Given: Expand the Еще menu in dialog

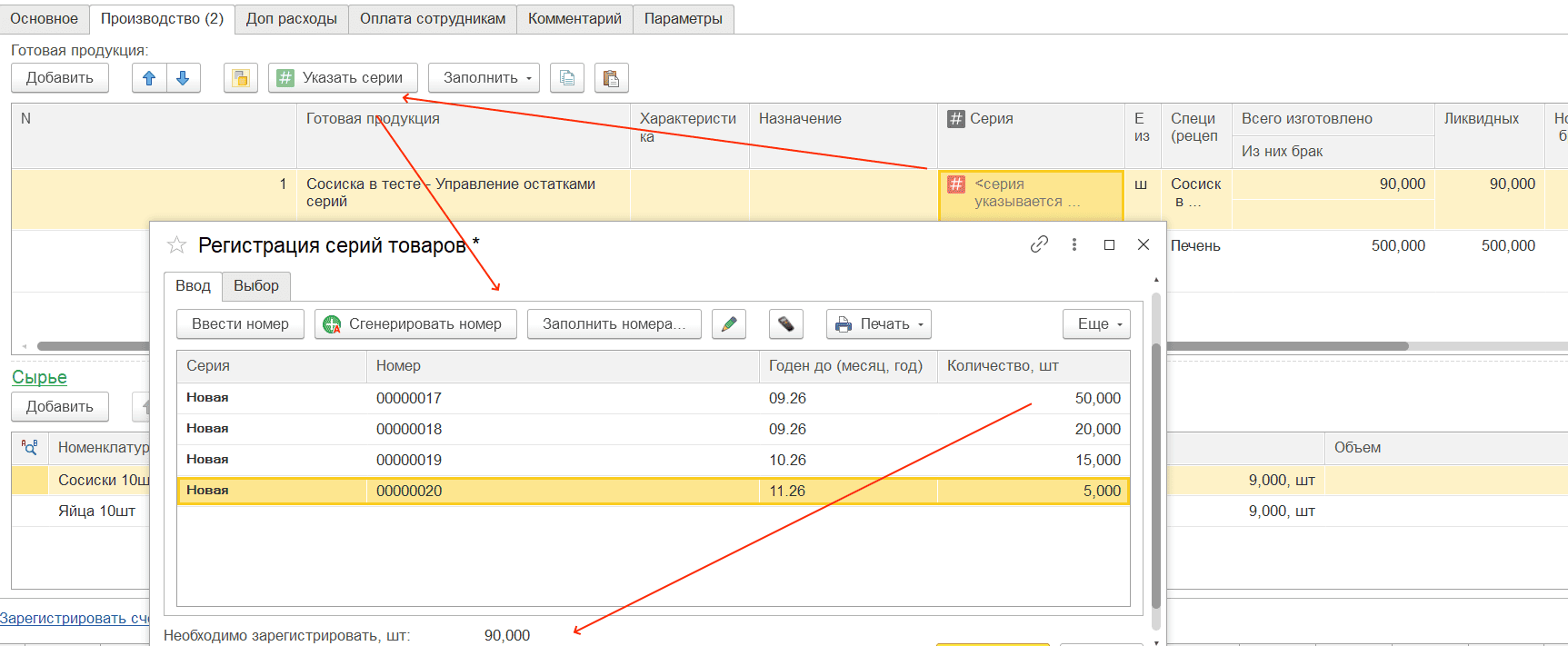Looking at the screenshot, I should 1097,324.
